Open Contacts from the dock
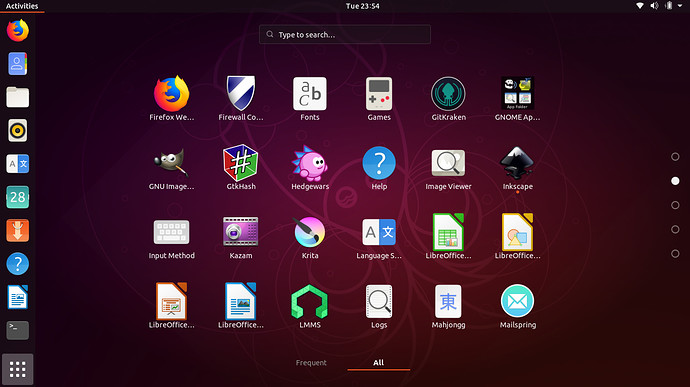Viewport: 690px width, 387px height. coord(18,63)
